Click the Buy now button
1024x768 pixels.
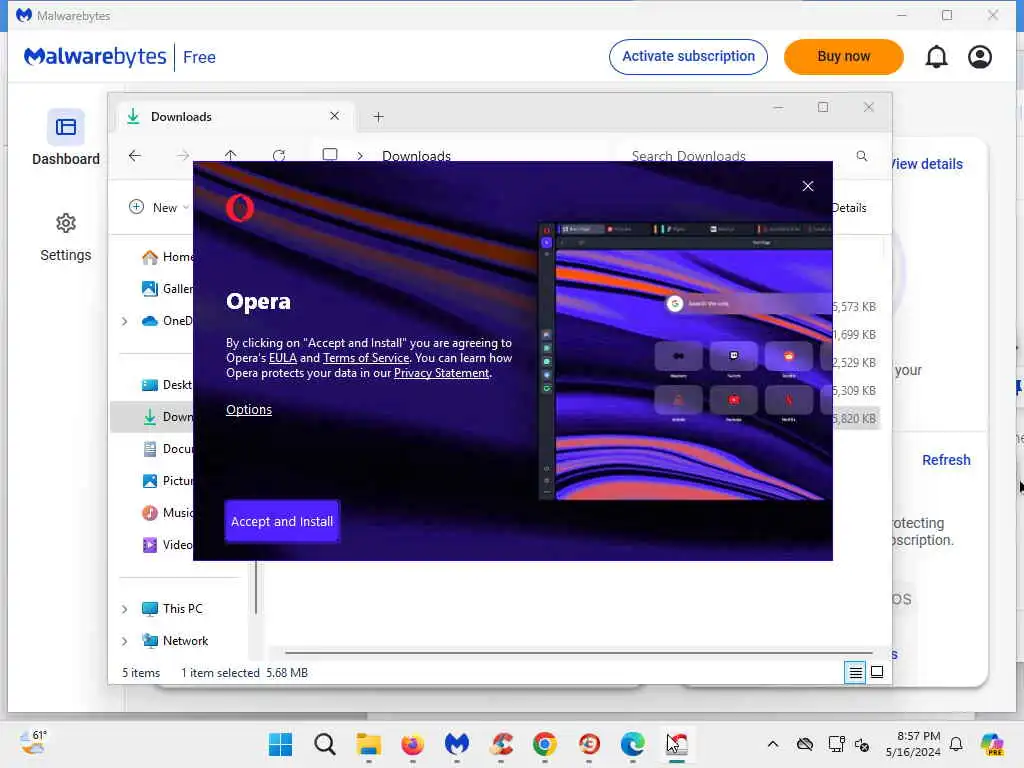tap(844, 57)
